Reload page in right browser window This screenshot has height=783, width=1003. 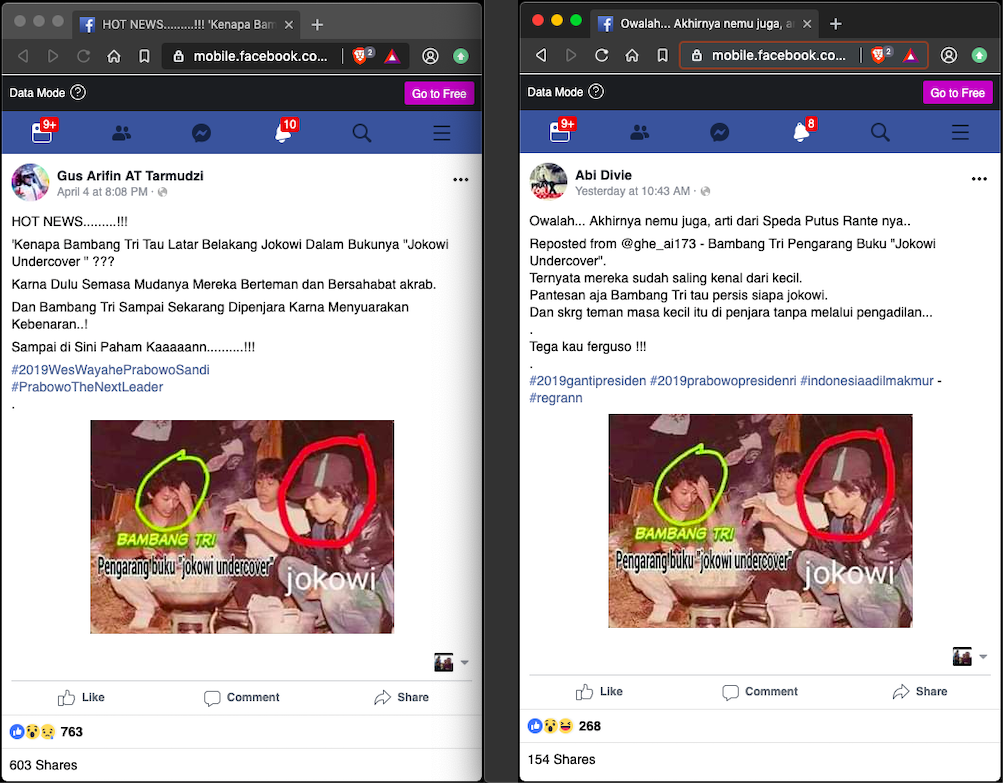click(x=602, y=56)
